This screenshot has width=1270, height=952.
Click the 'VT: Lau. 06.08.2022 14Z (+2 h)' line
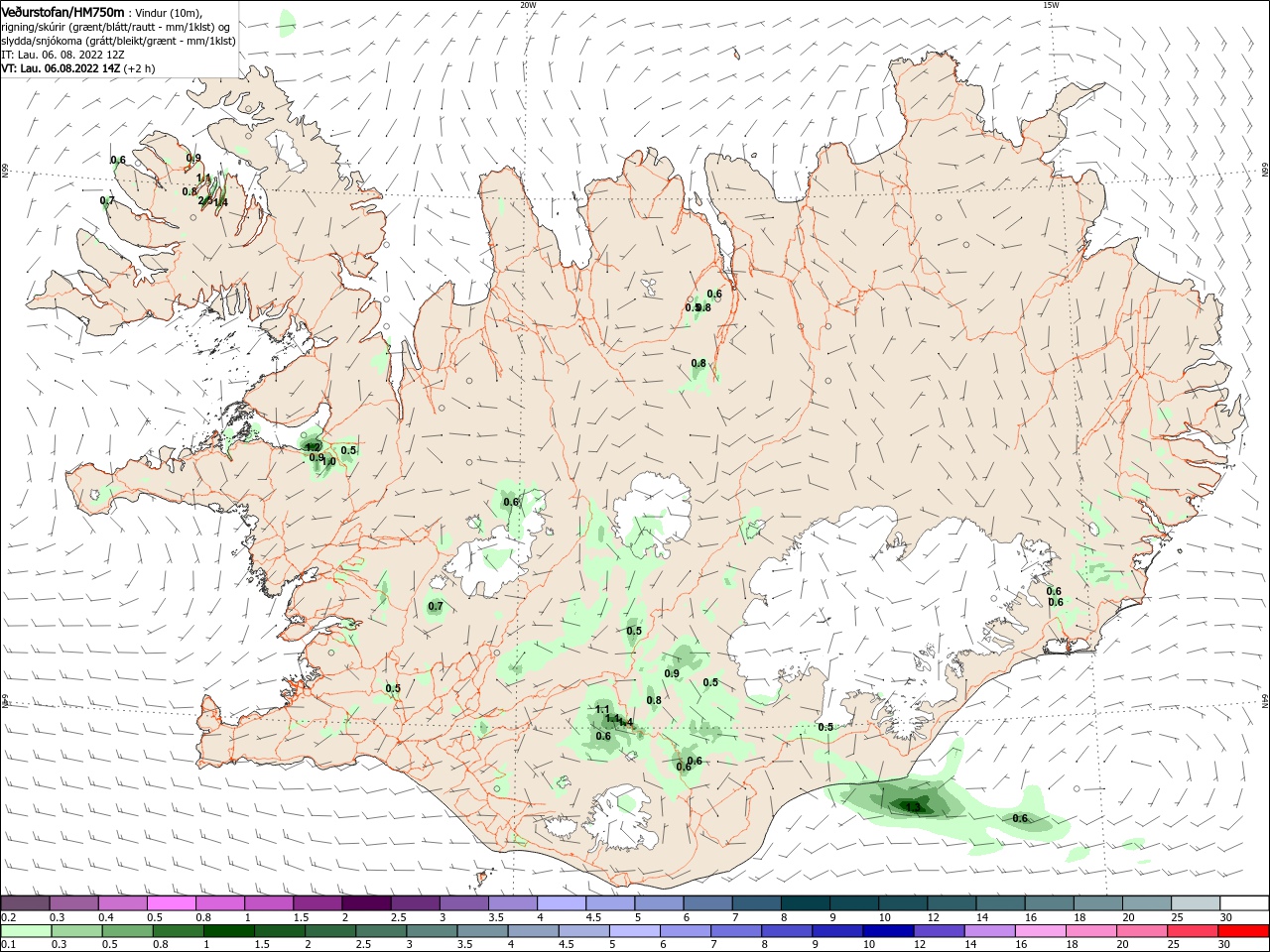(x=79, y=68)
